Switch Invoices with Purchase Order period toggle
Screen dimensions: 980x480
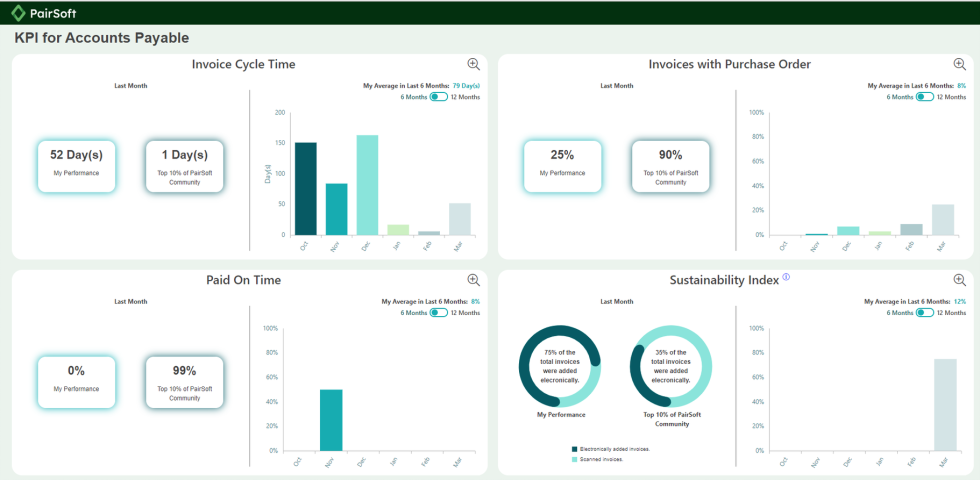click(x=924, y=97)
